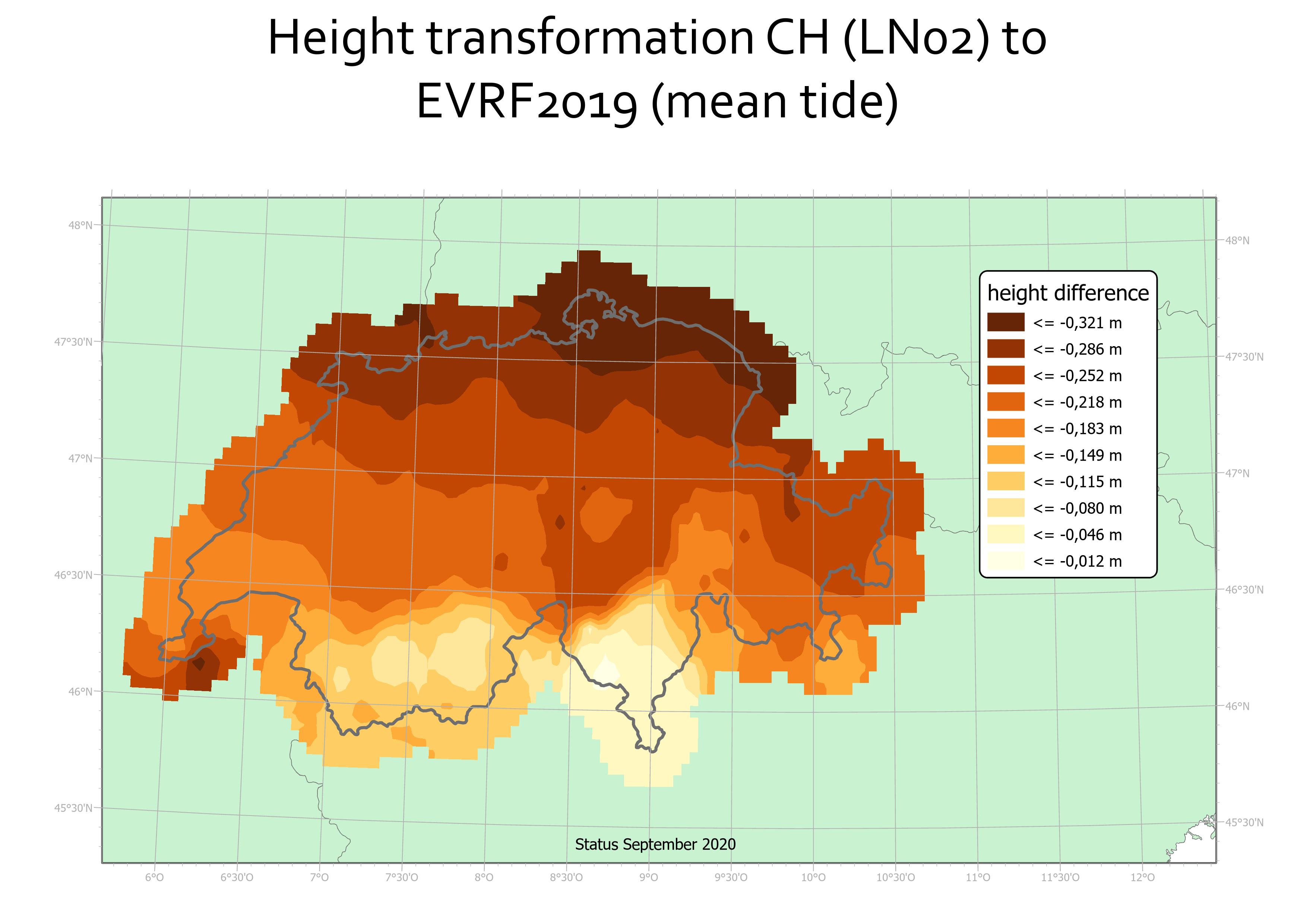This screenshot has width=1307, height=924.
Task: Click the '<= -0,012 m' legend label
Action: [x=1077, y=561]
